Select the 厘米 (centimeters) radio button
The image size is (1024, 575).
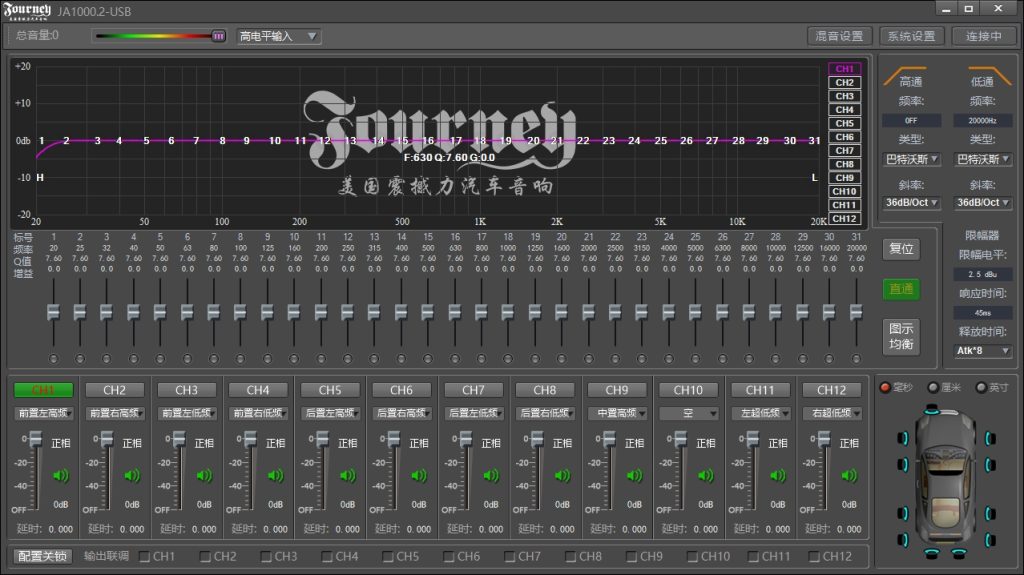click(x=933, y=387)
